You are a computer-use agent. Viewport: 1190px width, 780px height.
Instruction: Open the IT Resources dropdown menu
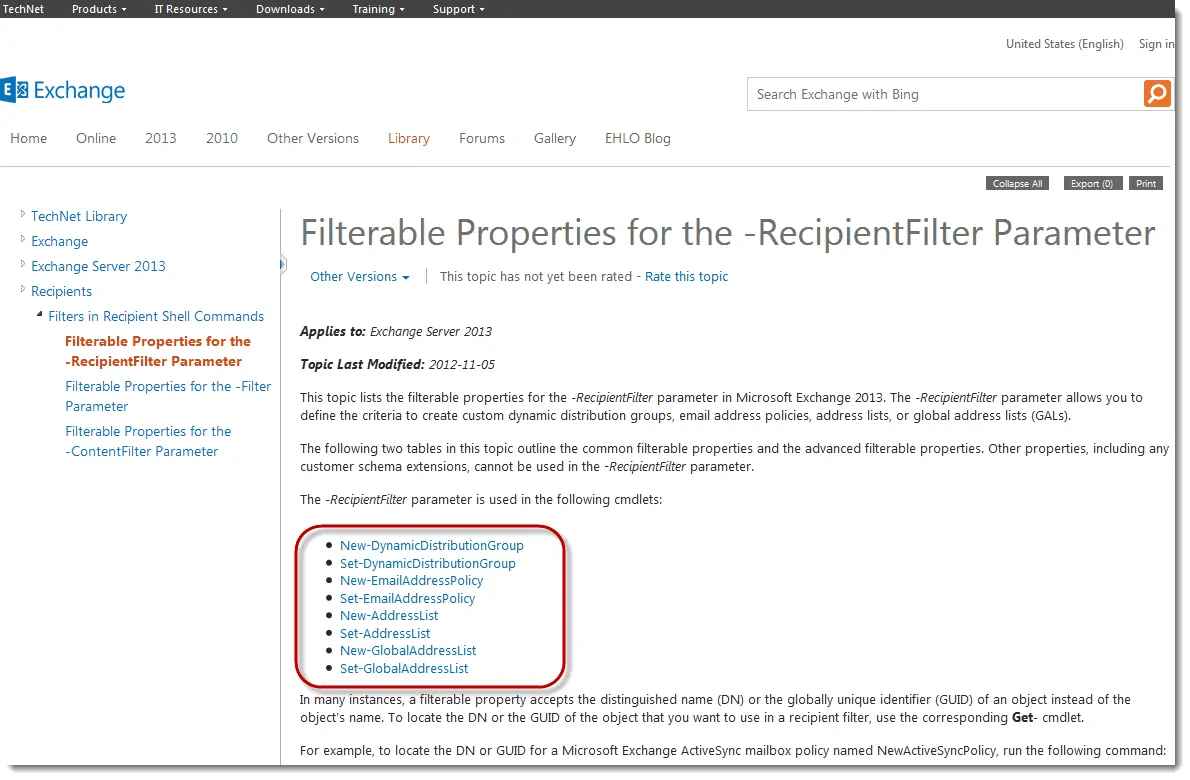click(190, 9)
